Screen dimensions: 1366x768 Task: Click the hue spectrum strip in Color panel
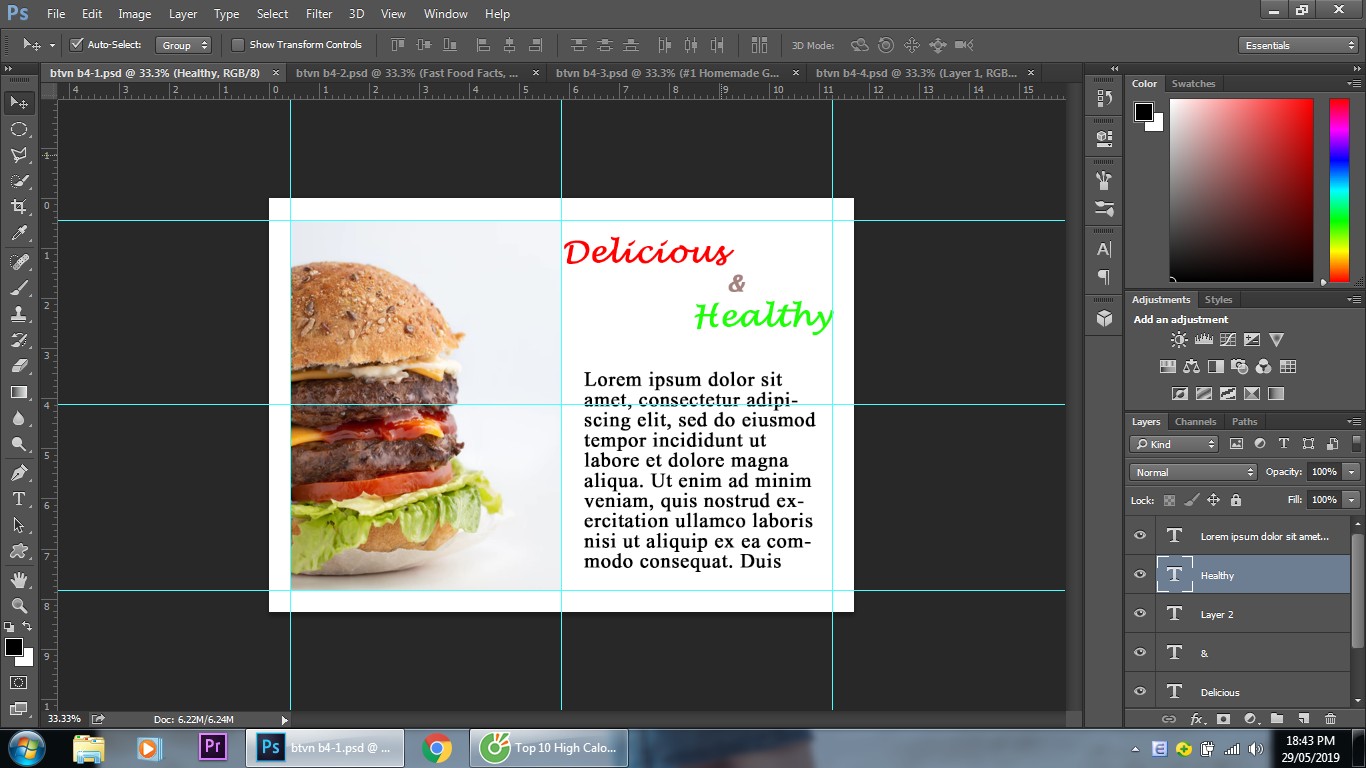tap(1338, 190)
